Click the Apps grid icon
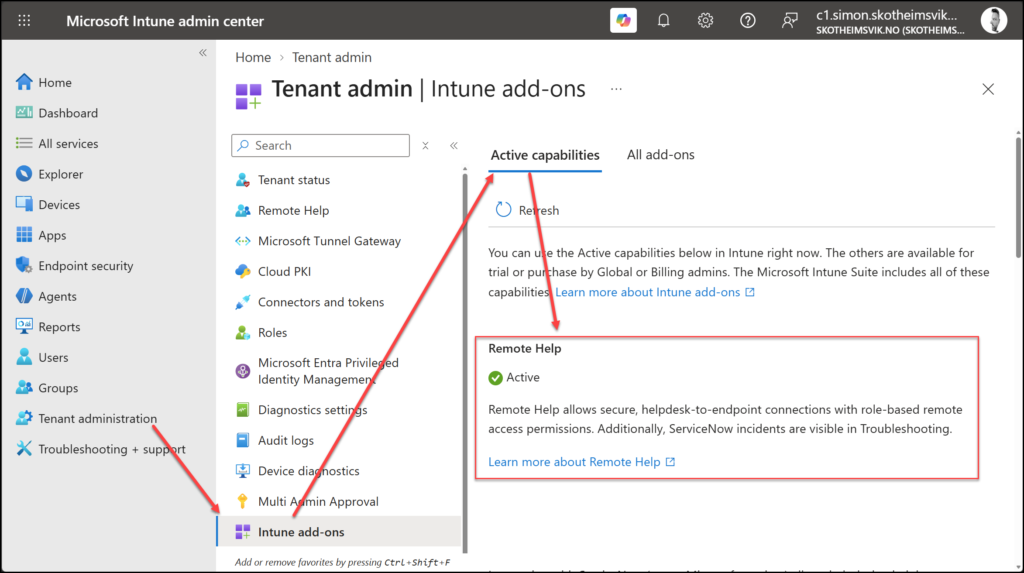 pos(24,235)
